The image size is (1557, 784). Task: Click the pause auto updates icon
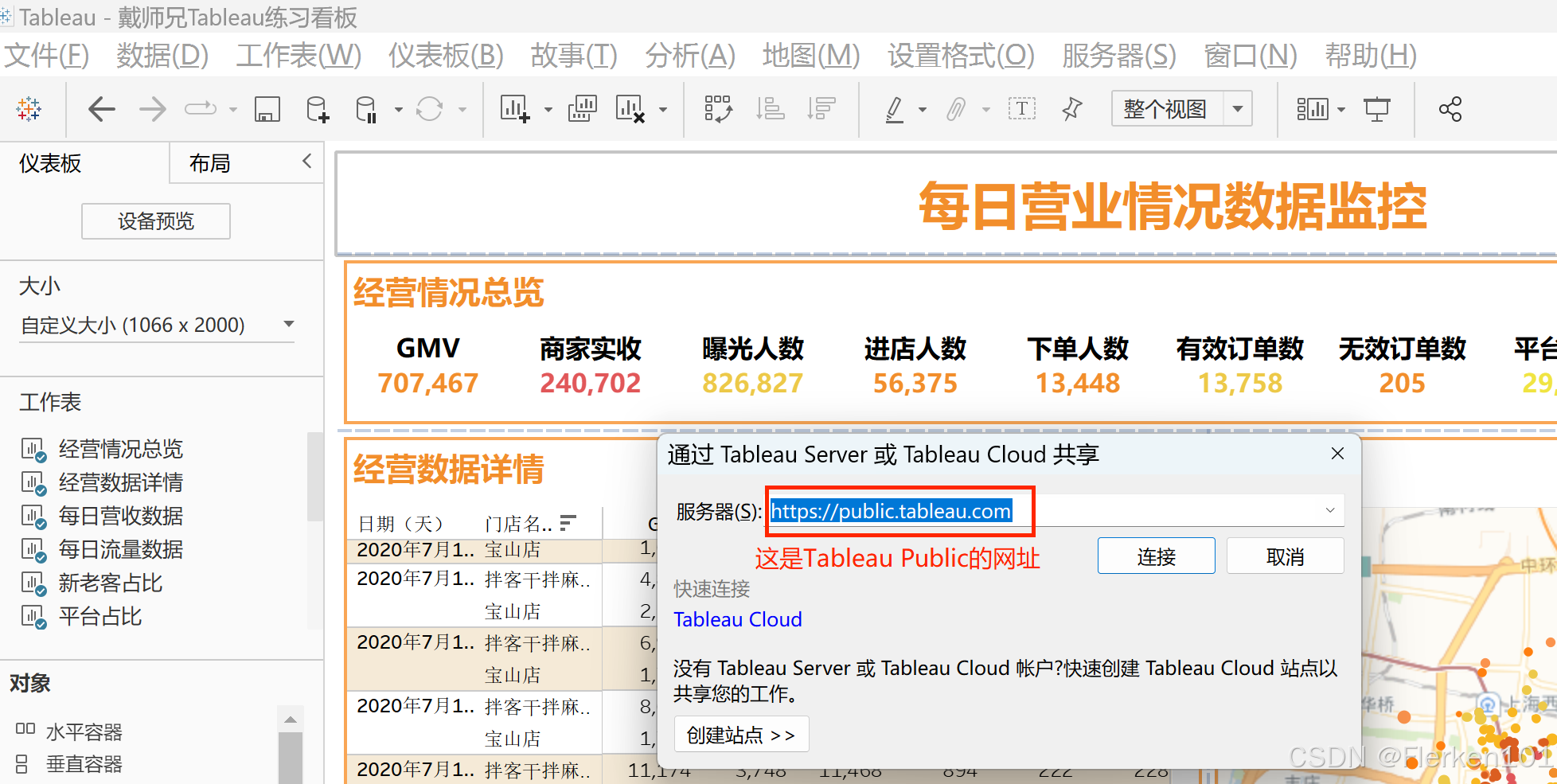point(367,109)
